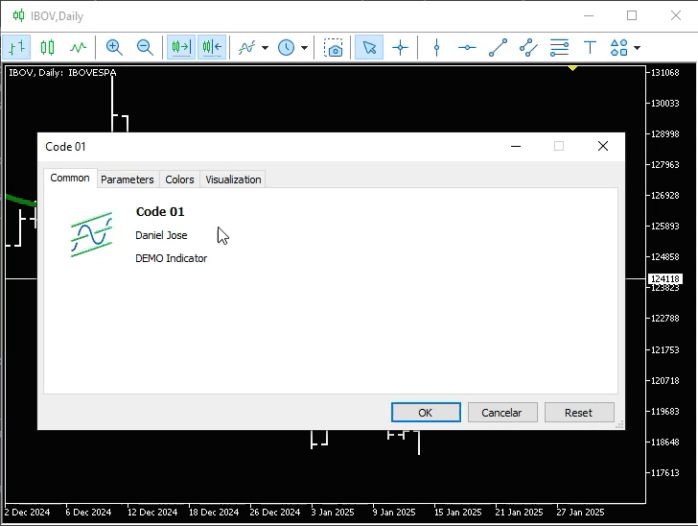Expand the timeframe dropdown arrow
This screenshot has width=698, height=526.
[304, 48]
